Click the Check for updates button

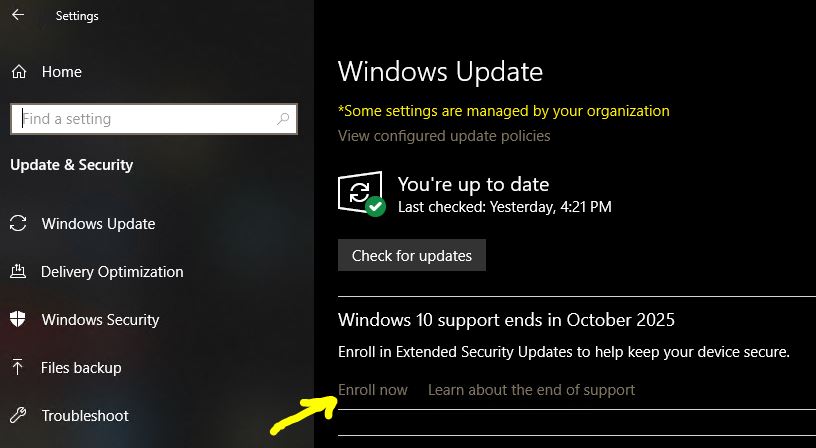[412, 255]
